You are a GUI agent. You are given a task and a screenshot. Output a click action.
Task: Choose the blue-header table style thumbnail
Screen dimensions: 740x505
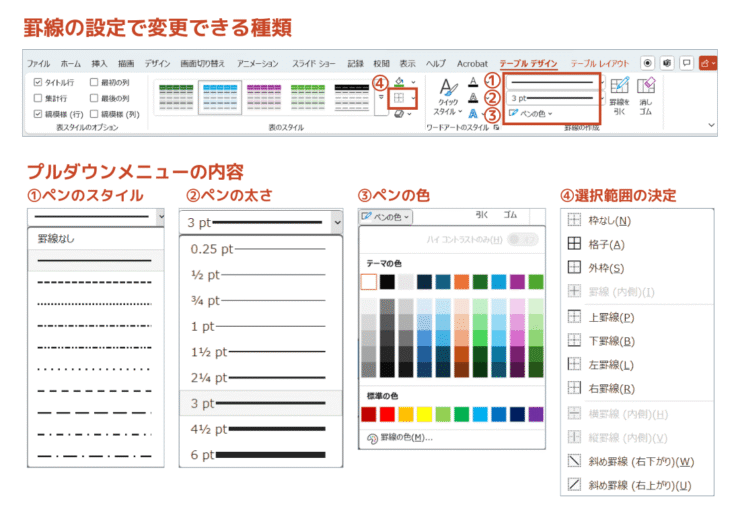pyautogui.click(x=220, y=97)
